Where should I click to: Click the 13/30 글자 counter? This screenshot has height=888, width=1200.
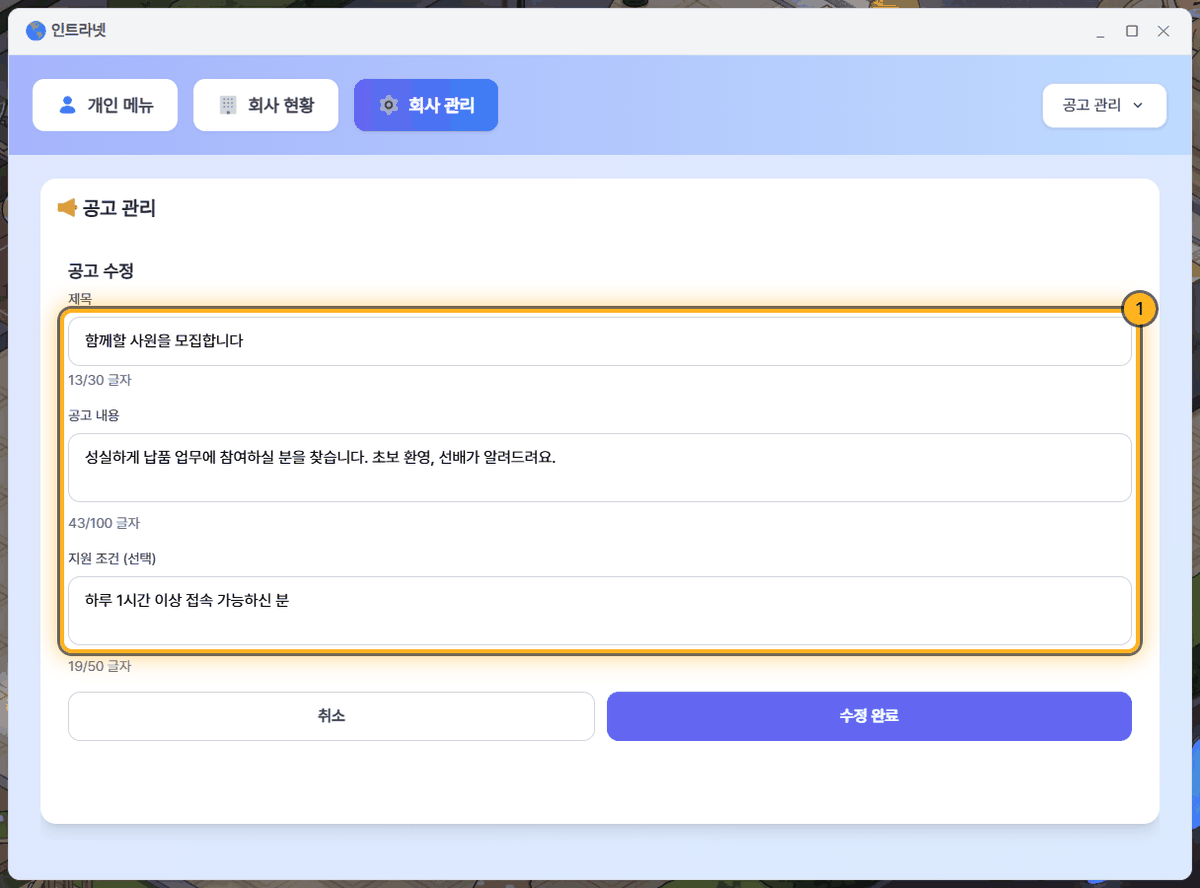tap(100, 380)
